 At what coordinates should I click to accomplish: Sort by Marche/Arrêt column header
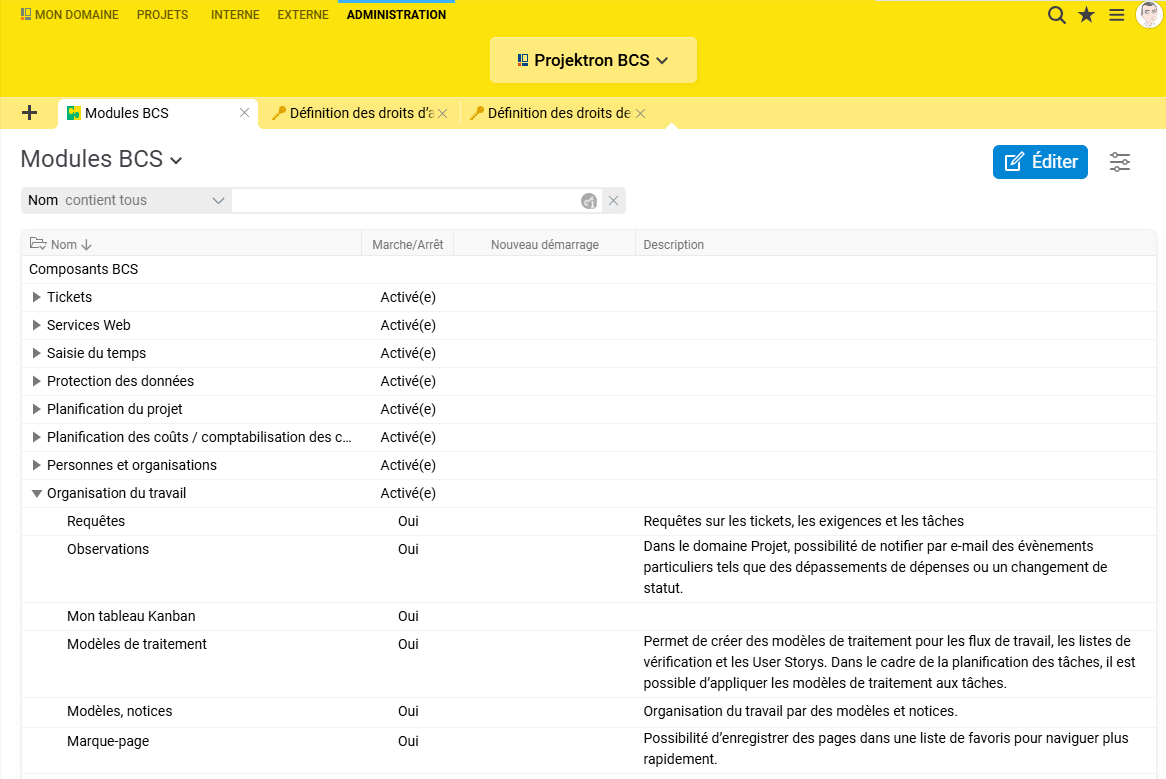pyautogui.click(x=407, y=244)
